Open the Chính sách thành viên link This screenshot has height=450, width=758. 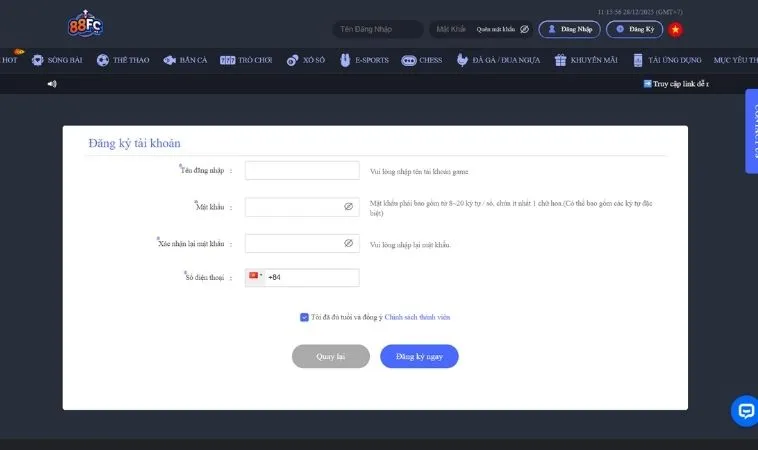coord(417,317)
